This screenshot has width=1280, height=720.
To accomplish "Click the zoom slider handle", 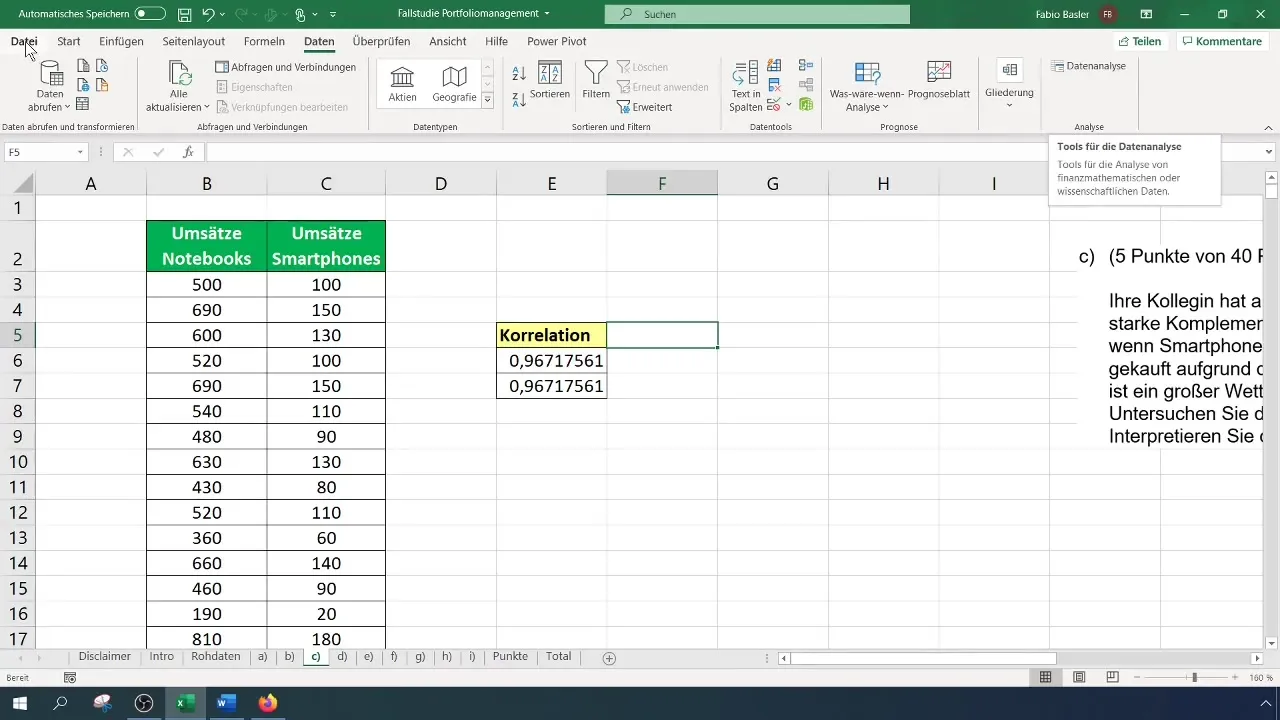I will 1194,677.
